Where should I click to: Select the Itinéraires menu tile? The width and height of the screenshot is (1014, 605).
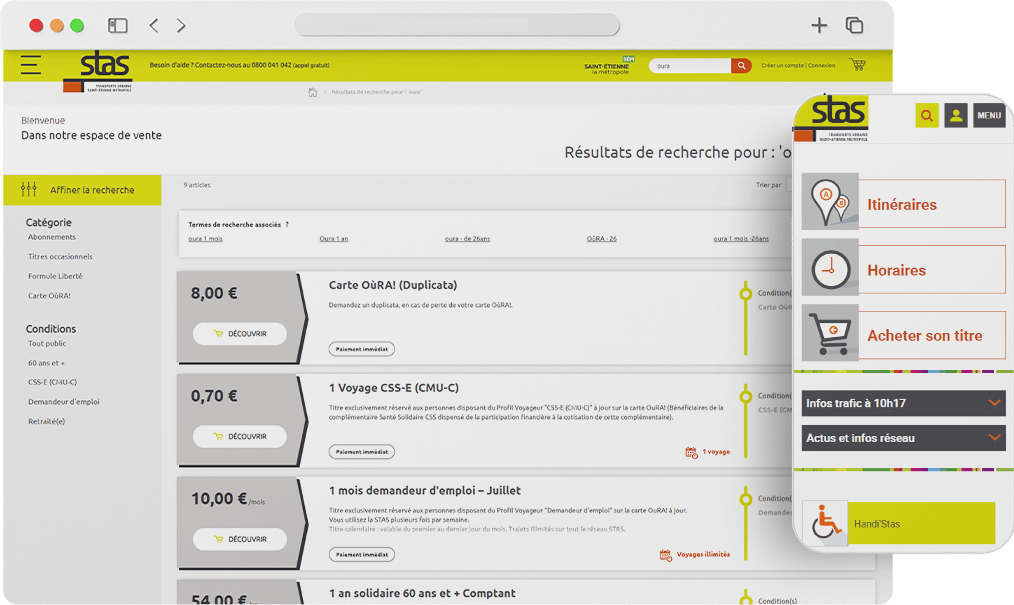coord(903,204)
